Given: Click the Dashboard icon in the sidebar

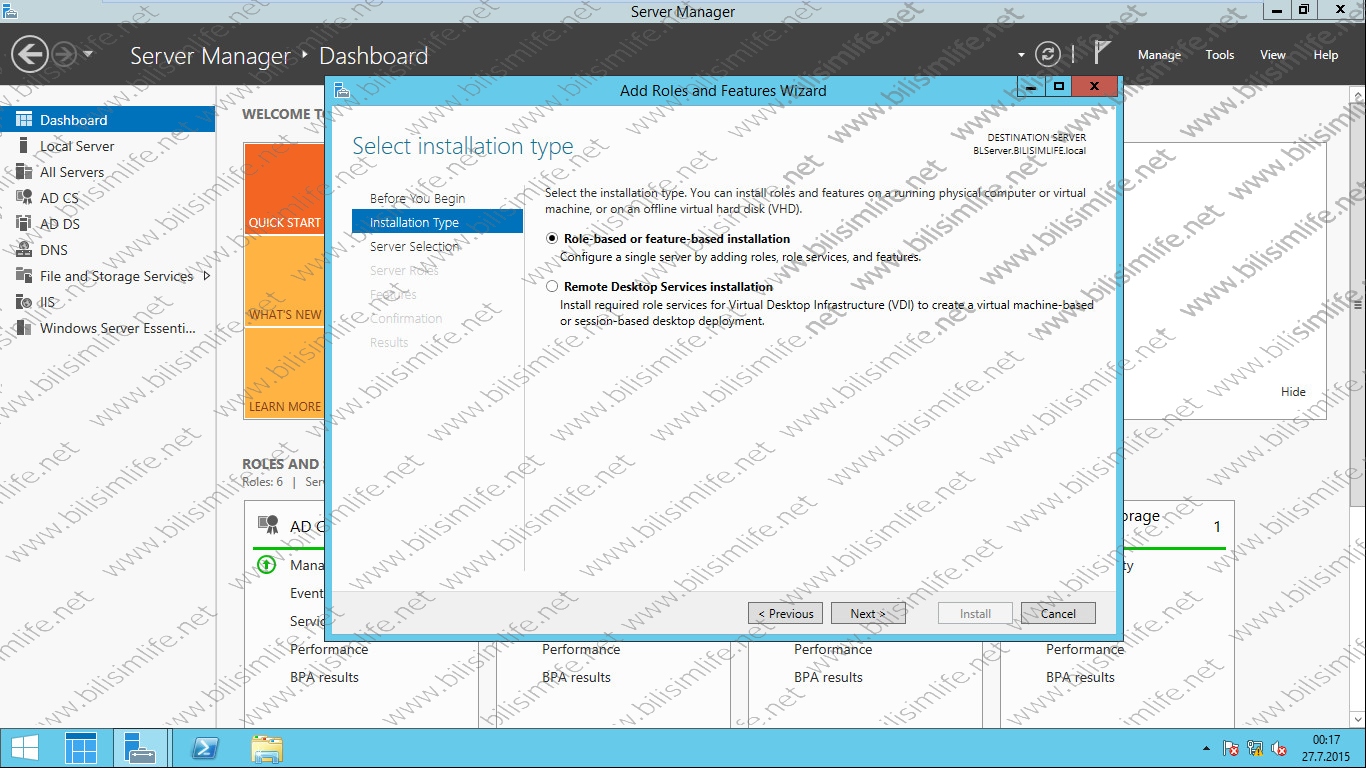Looking at the screenshot, I should [23, 119].
